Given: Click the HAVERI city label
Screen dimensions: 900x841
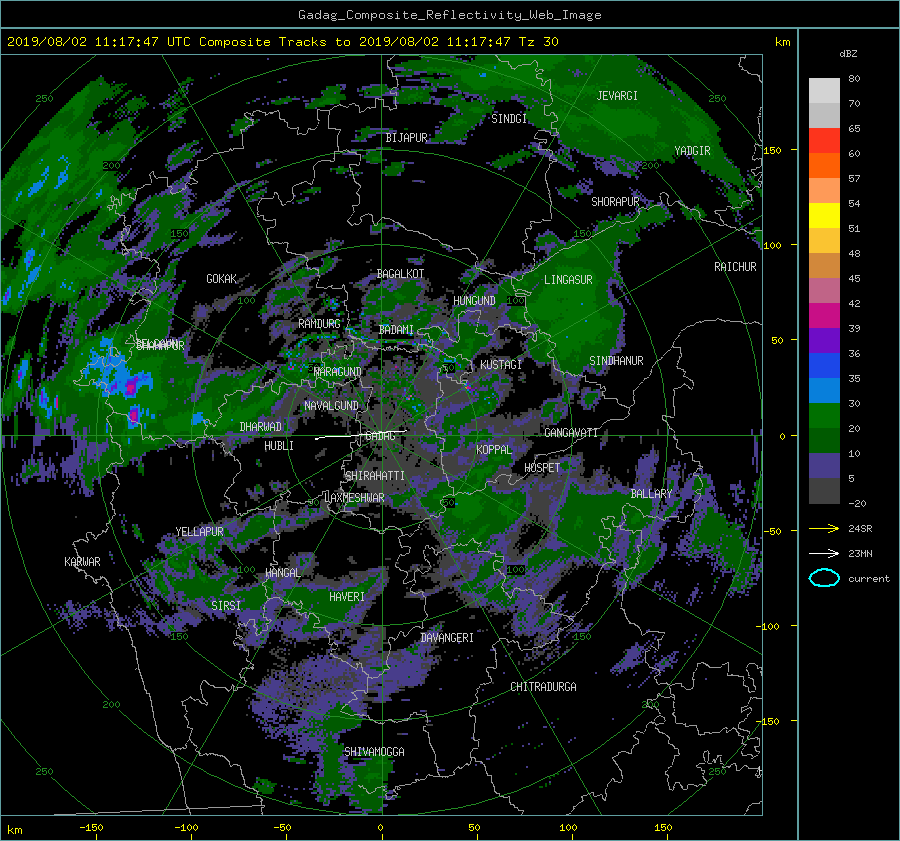Looking at the screenshot, I should (347, 597).
